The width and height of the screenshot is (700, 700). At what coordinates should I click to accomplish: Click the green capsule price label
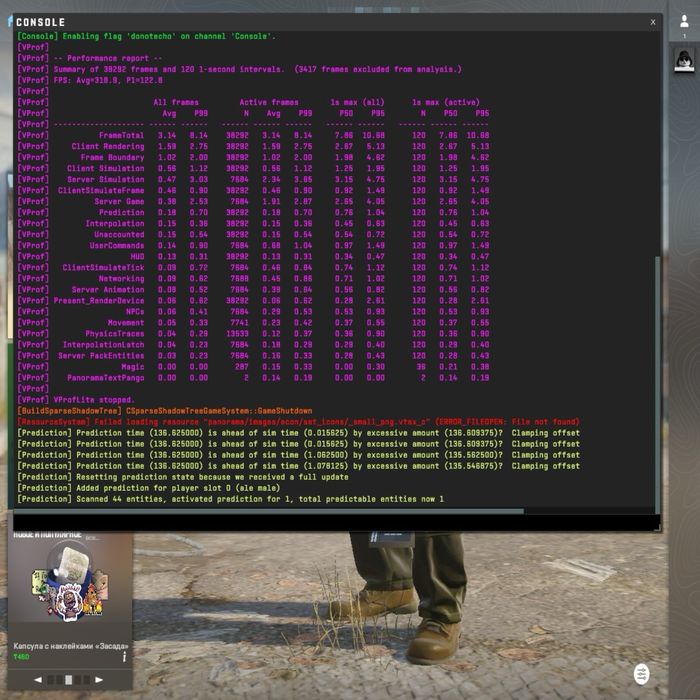tap(21, 657)
